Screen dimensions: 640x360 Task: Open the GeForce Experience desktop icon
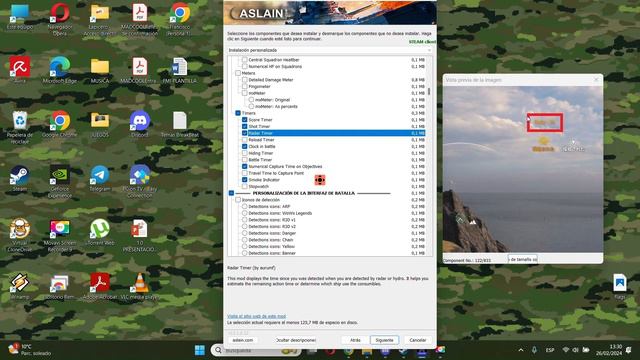coord(60,181)
